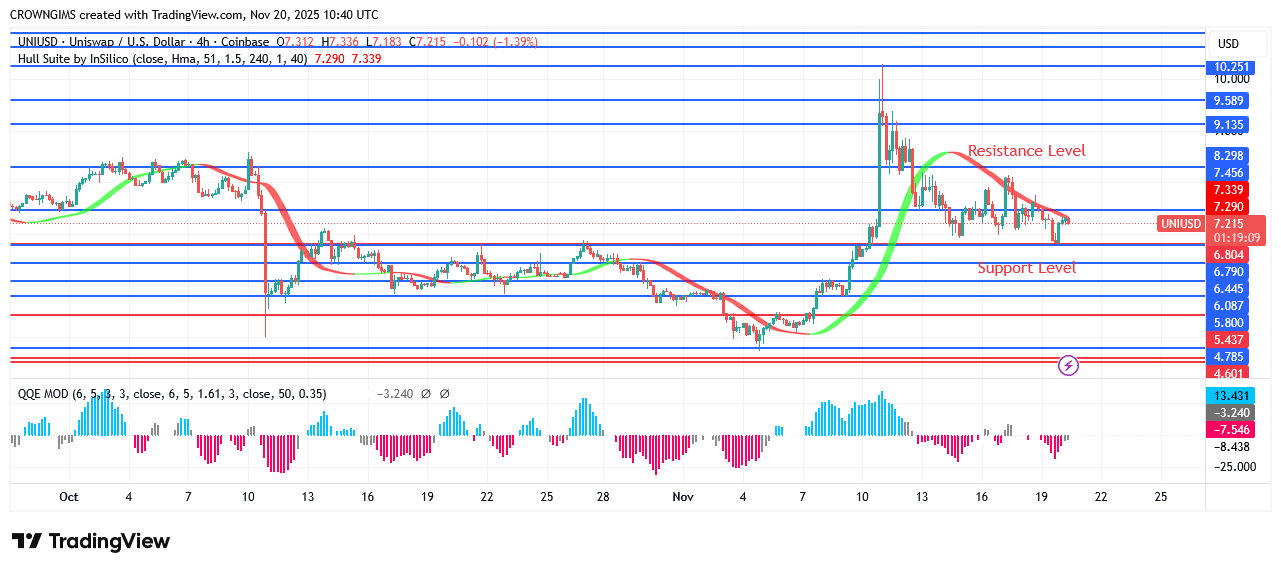Click the 9.589 horizontal level label
Image resolution: width=1281 pixels, height=571 pixels.
click(x=1229, y=101)
